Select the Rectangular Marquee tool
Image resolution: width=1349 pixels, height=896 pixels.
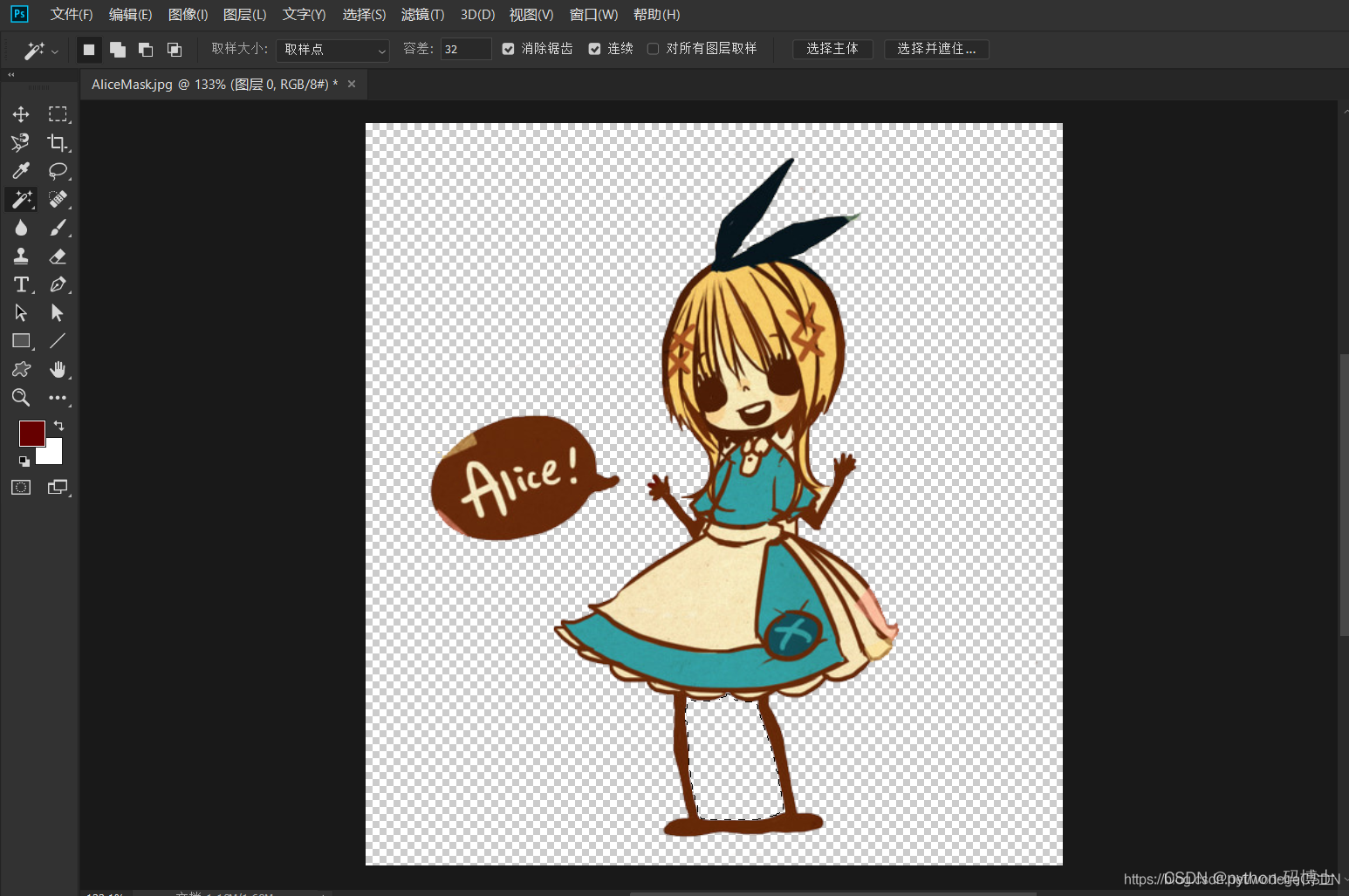[58, 114]
